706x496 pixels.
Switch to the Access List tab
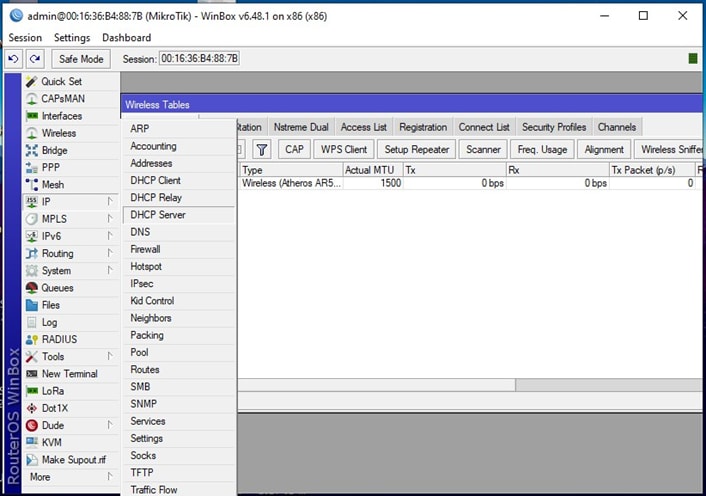coord(363,127)
